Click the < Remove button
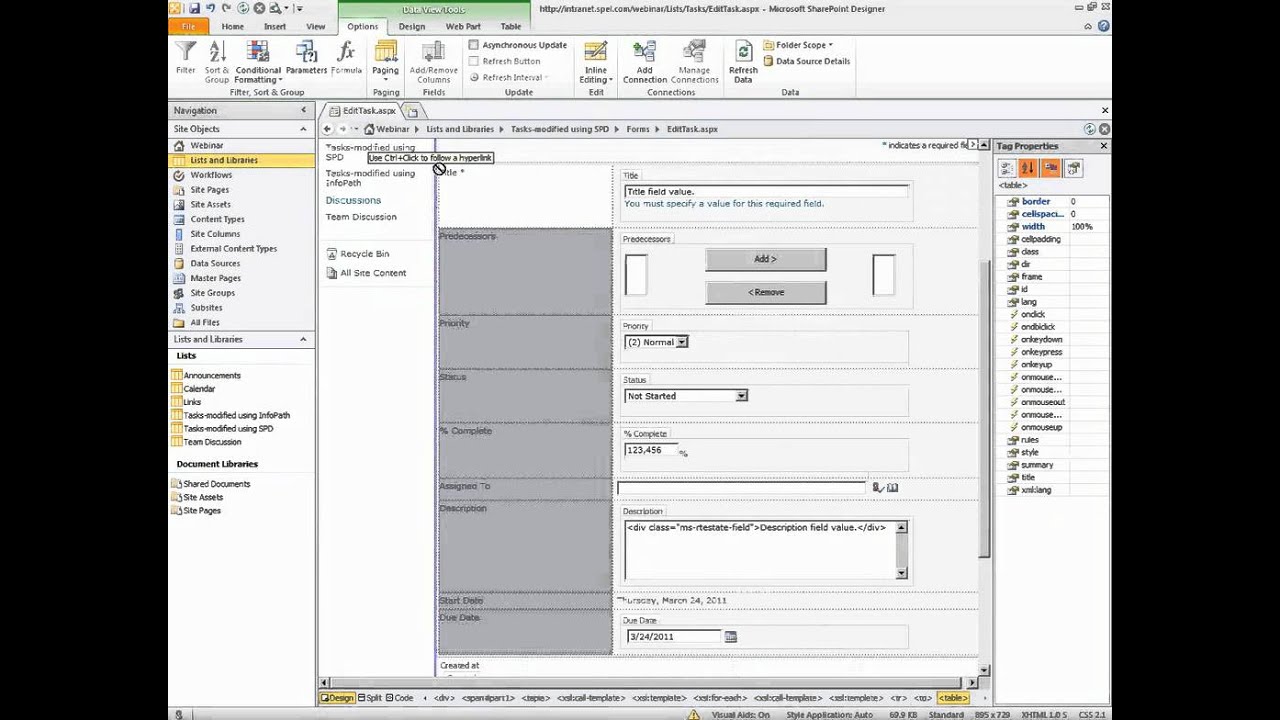Image resolution: width=1280 pixels, height=720 pixels. pos(766,292)
